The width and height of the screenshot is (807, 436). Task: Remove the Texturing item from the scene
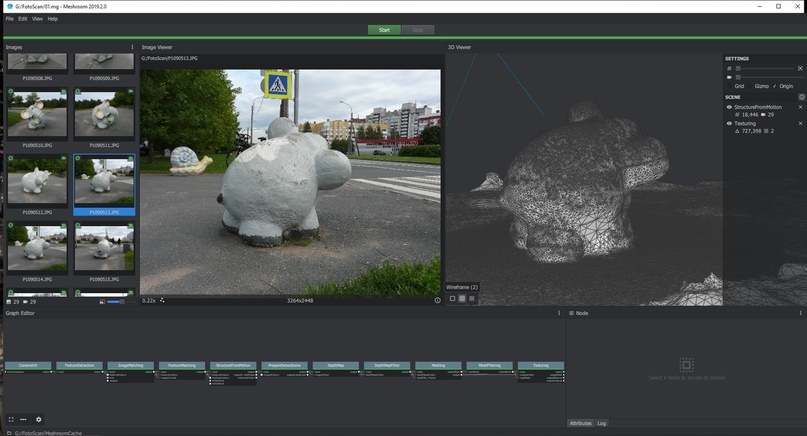801,123
